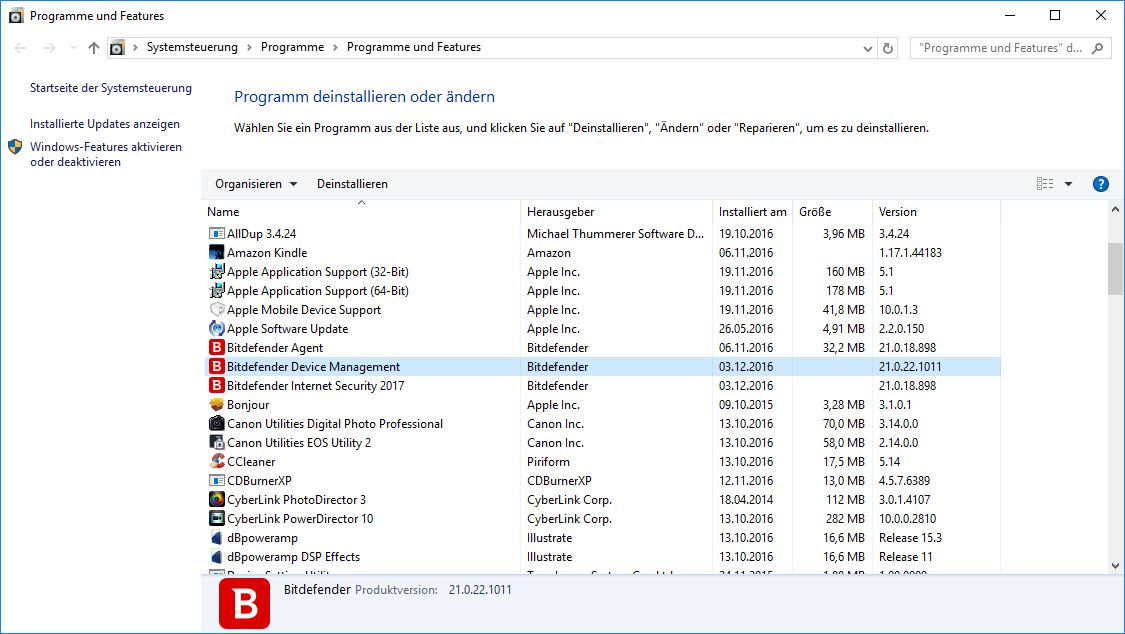Click the CCleaner icon
The width and height of the screenshot is (1125, 634).
pyautogui.click(x=216, y=462)
